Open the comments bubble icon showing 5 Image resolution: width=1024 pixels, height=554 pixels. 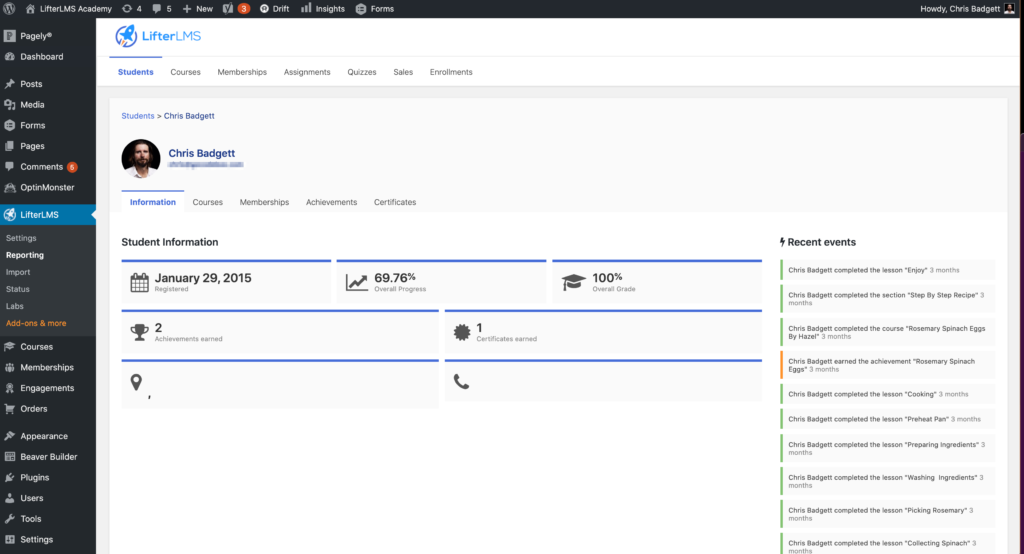coord(157,8)
